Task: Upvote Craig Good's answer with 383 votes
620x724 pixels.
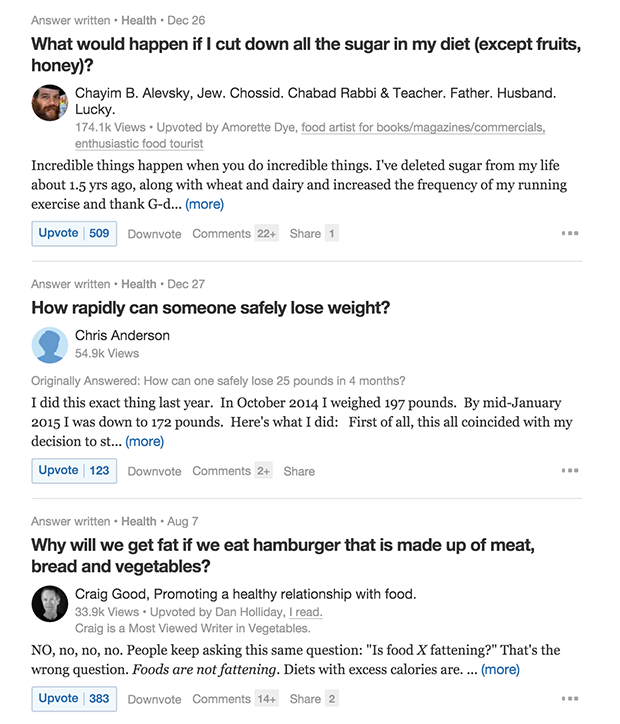Action: (x=74, y=699)
